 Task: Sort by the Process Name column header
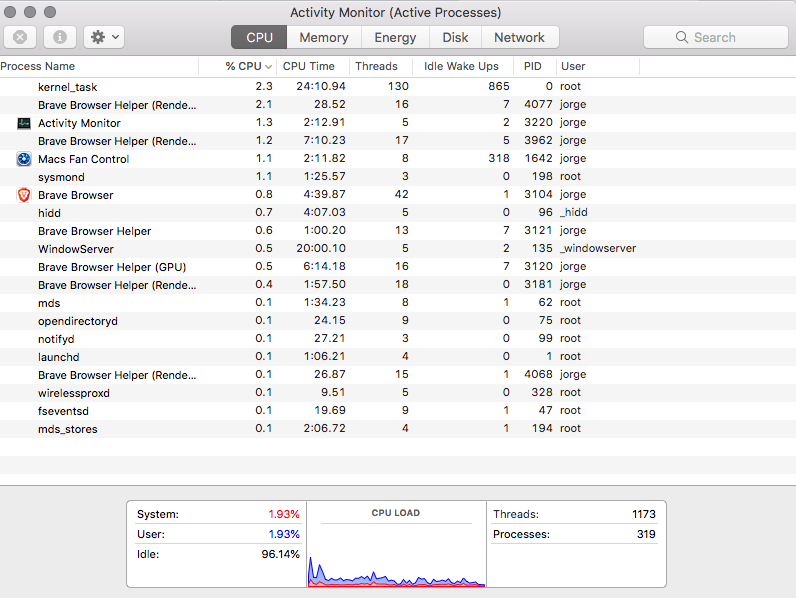[x=99, y=67]
